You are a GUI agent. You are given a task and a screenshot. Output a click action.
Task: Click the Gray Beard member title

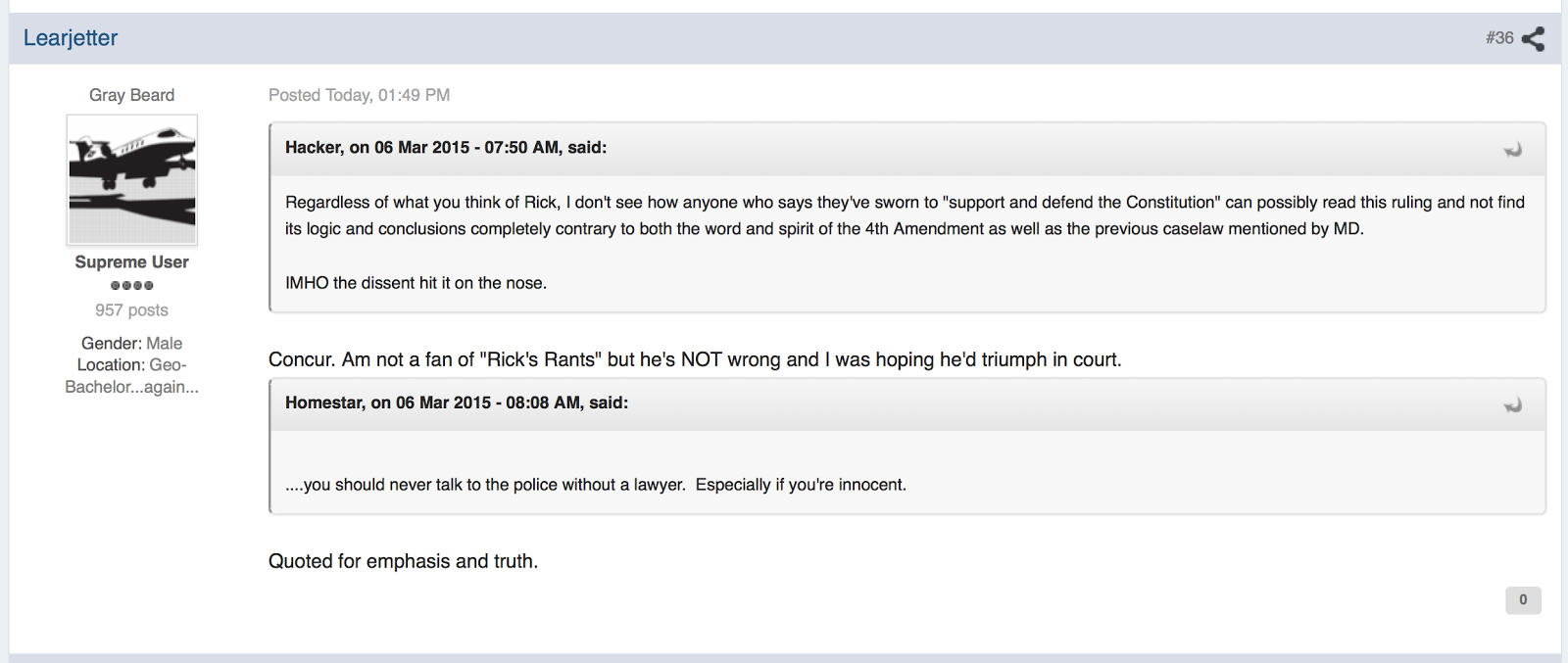click(x=132, y=95)
